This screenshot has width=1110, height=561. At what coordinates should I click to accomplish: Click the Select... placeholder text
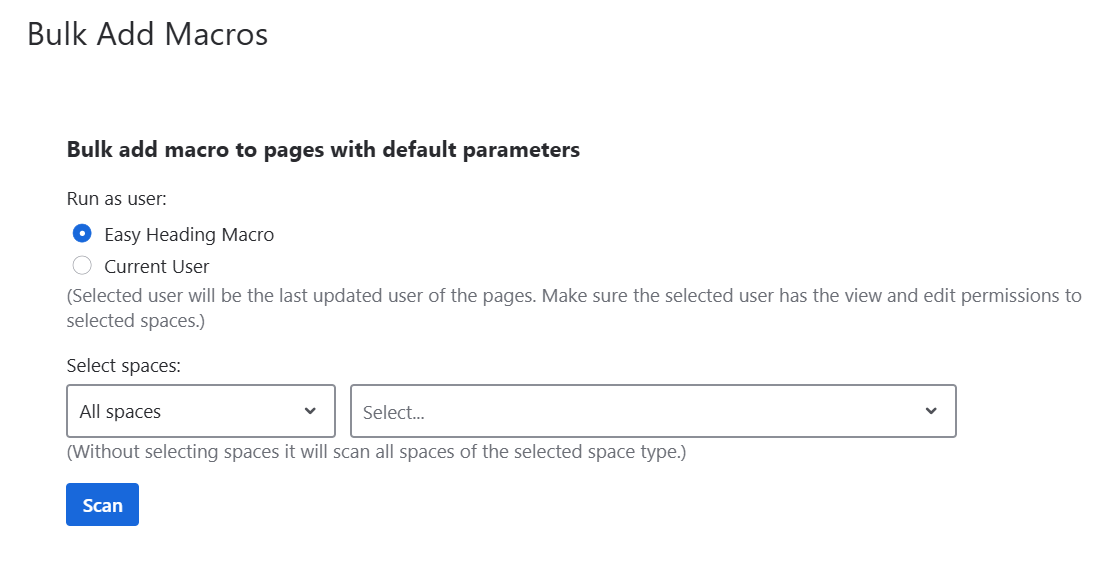[394, 412]
